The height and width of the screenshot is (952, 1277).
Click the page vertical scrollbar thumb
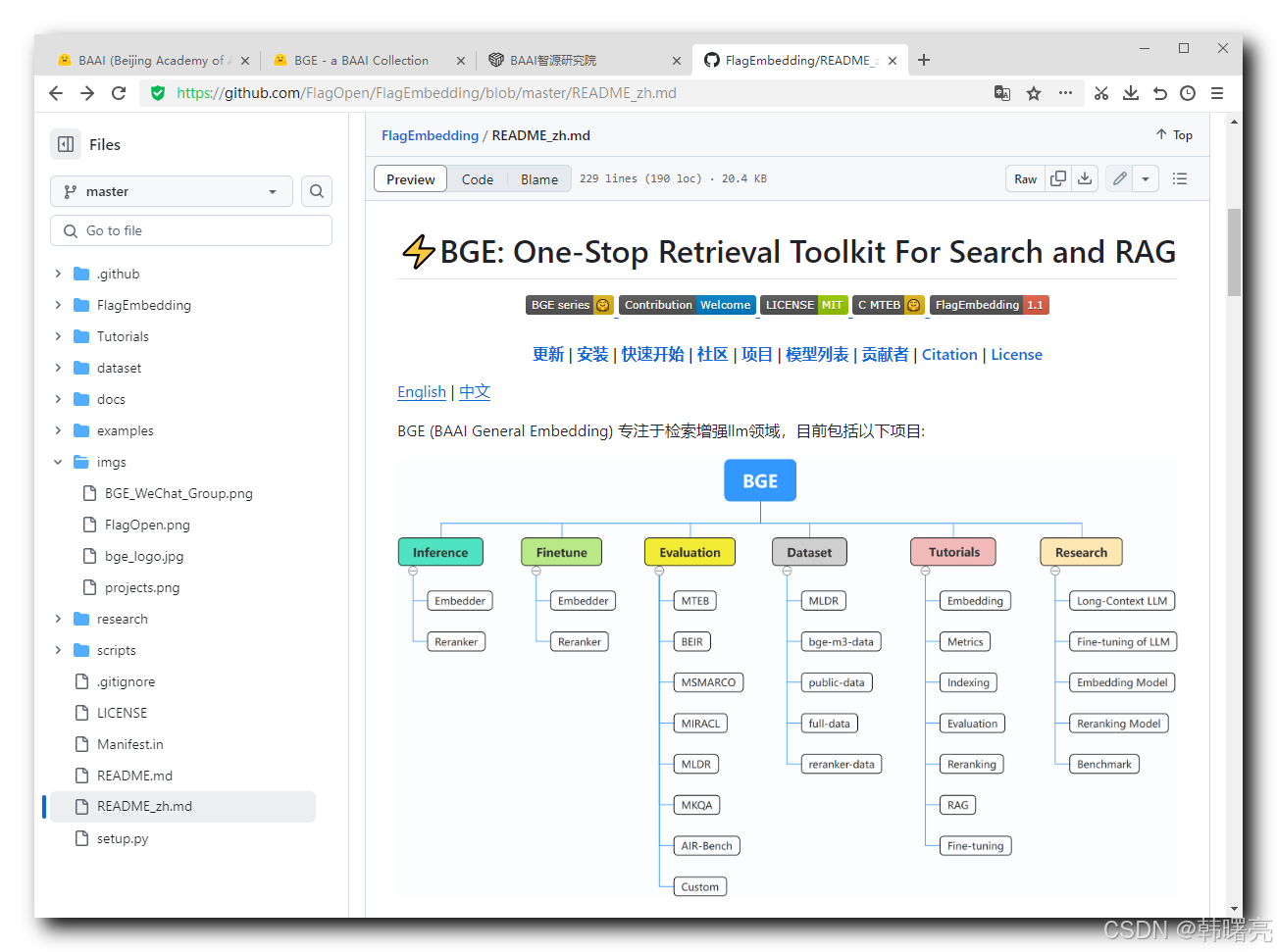(x=1234, y=253)
